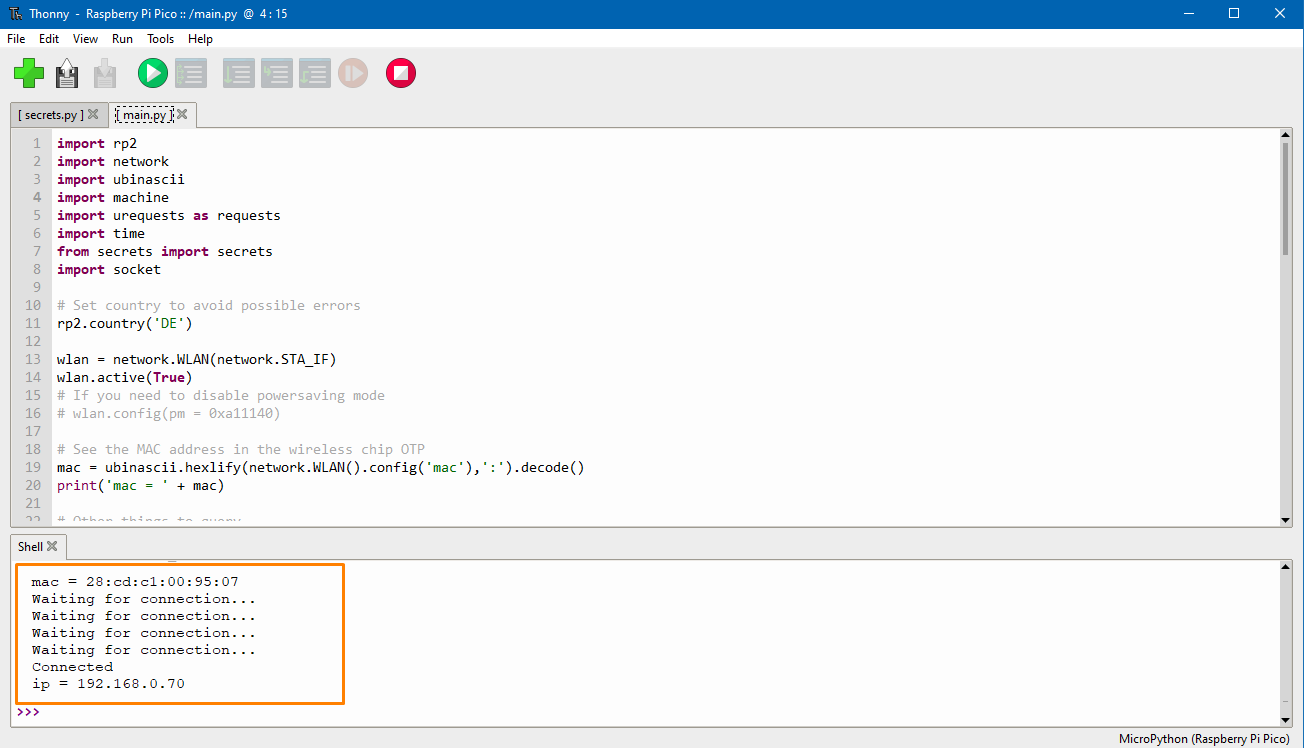
Task: Open the Tools menu
Action: click(x=160, y=39)
